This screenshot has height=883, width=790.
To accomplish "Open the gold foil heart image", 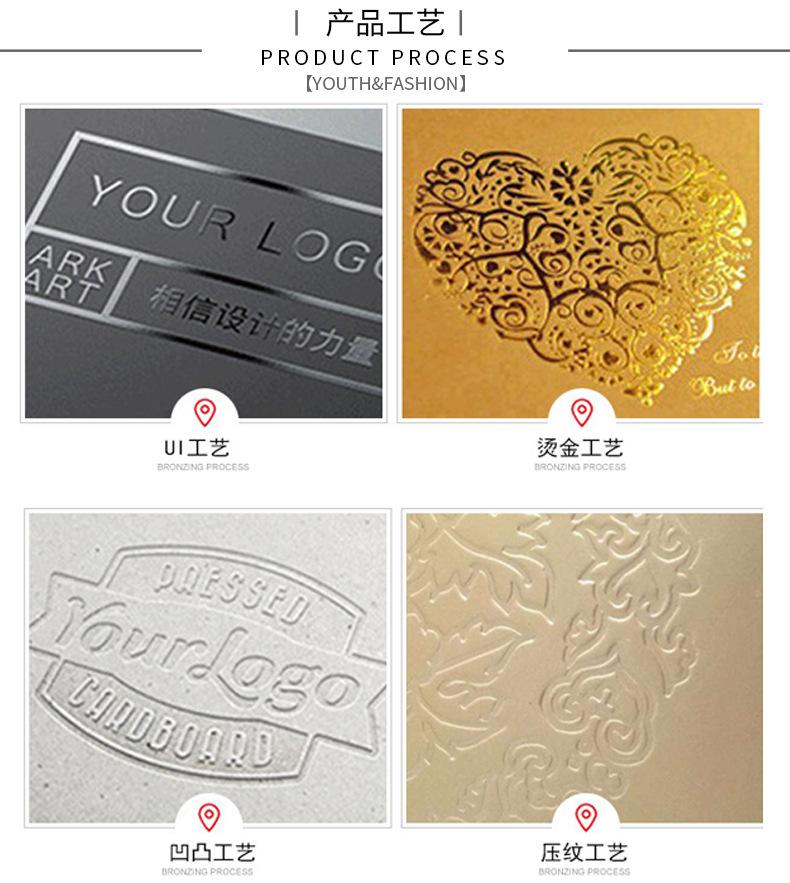I will (x=581, y=263).
